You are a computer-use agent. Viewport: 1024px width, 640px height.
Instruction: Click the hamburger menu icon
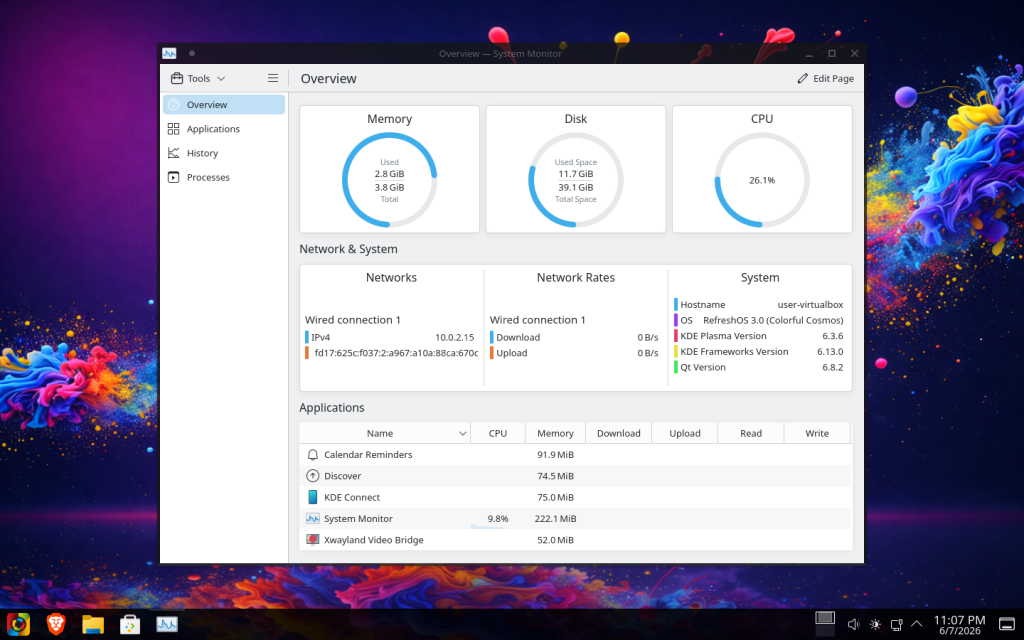click(x=273, y=78)
